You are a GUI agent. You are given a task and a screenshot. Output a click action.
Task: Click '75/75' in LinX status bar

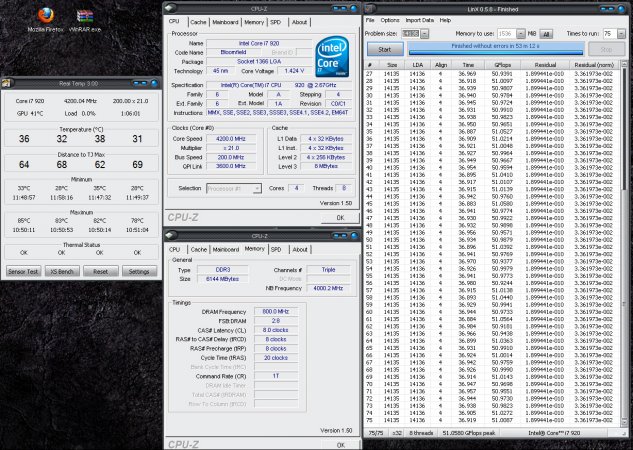point(375,433)
